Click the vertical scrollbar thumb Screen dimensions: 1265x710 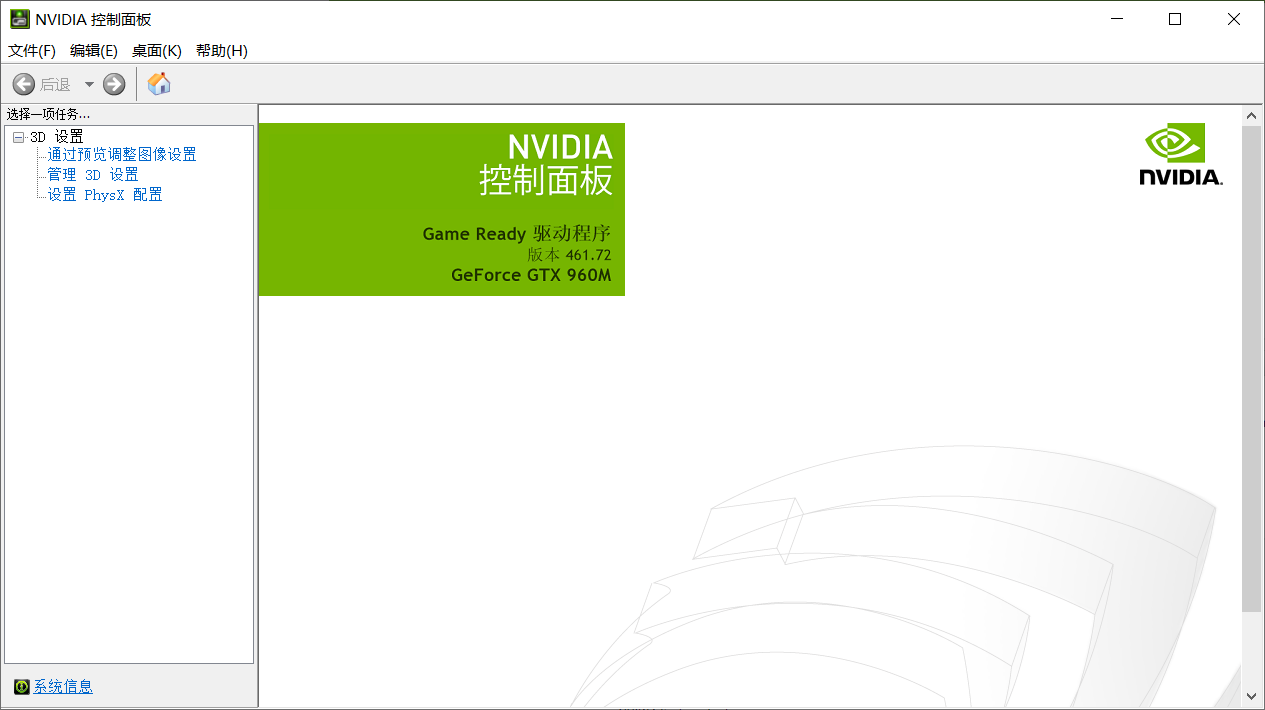coord(1252,368)
